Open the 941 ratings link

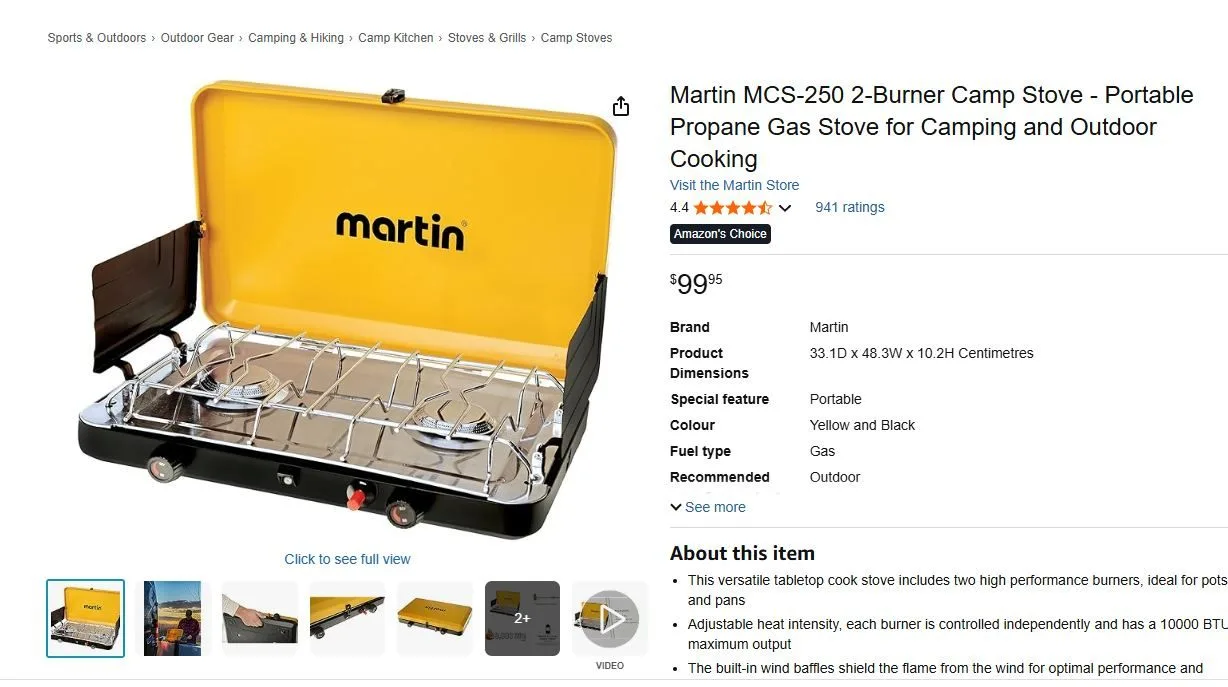(850, 207)
